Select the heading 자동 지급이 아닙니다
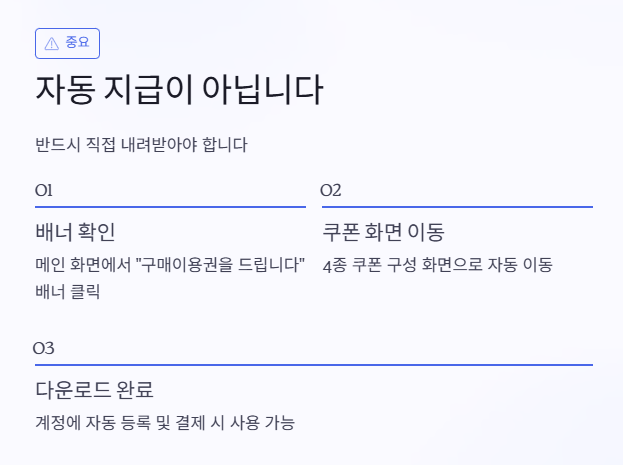 click(x=179, y=90)
